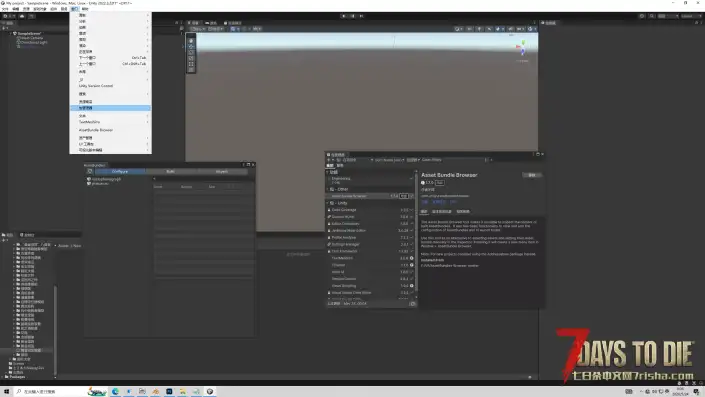Switch to the Game tab beside Scene

[x=211, y=23]
